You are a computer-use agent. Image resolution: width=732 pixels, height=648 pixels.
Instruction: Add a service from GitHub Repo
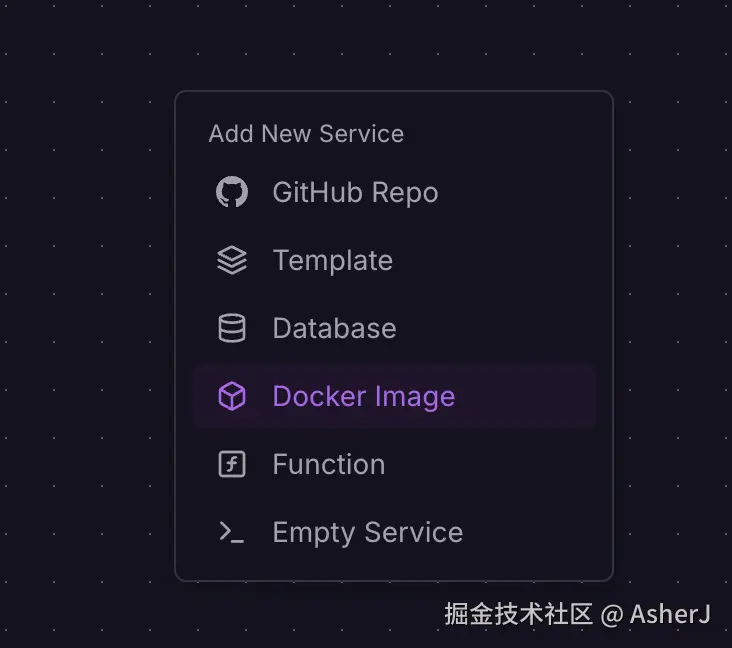coord(355,192)
